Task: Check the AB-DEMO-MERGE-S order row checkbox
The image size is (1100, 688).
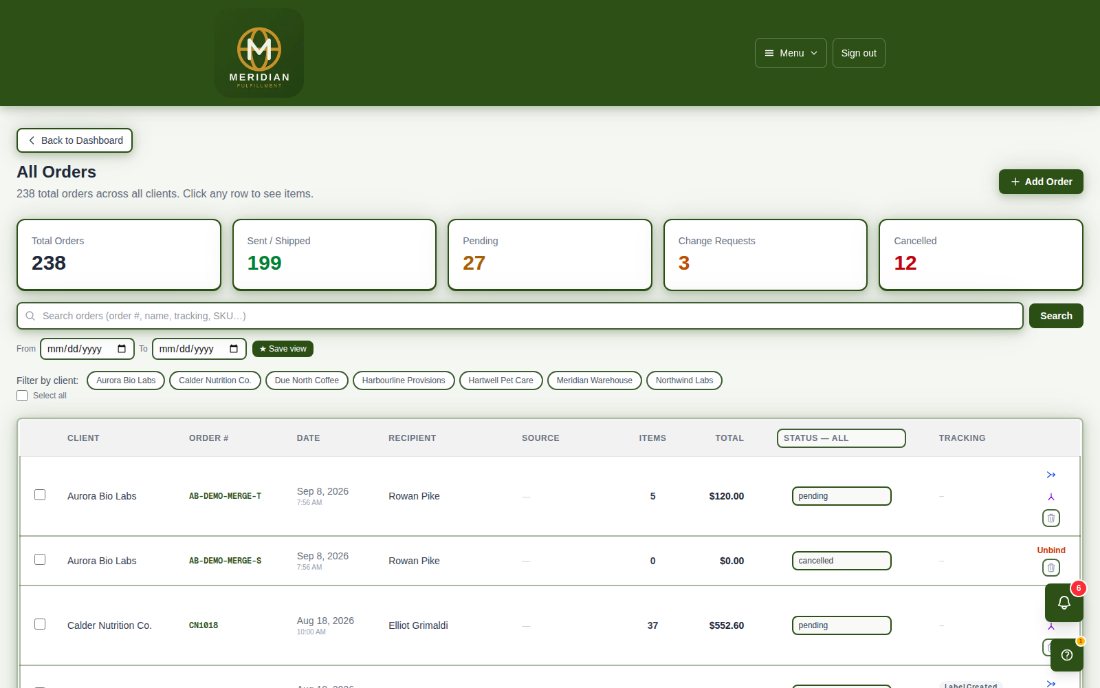Action: coord(40,560)
